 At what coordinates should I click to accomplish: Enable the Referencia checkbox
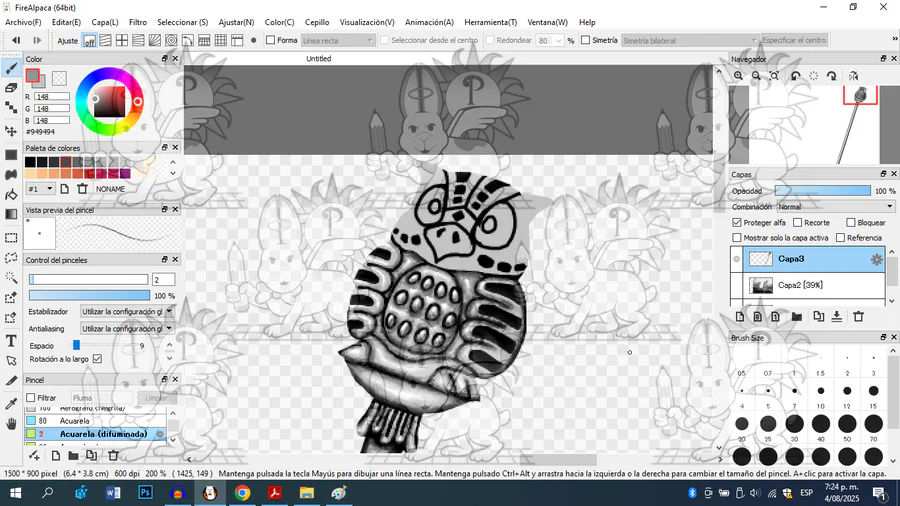840,238
